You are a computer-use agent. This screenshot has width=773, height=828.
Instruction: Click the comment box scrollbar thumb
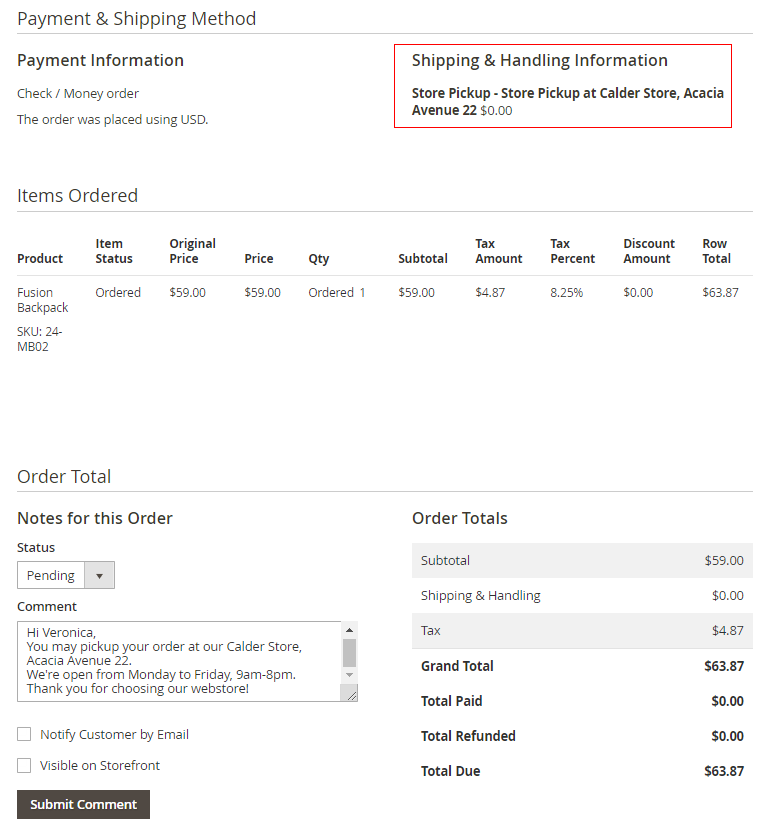click(x=349, y=652)
